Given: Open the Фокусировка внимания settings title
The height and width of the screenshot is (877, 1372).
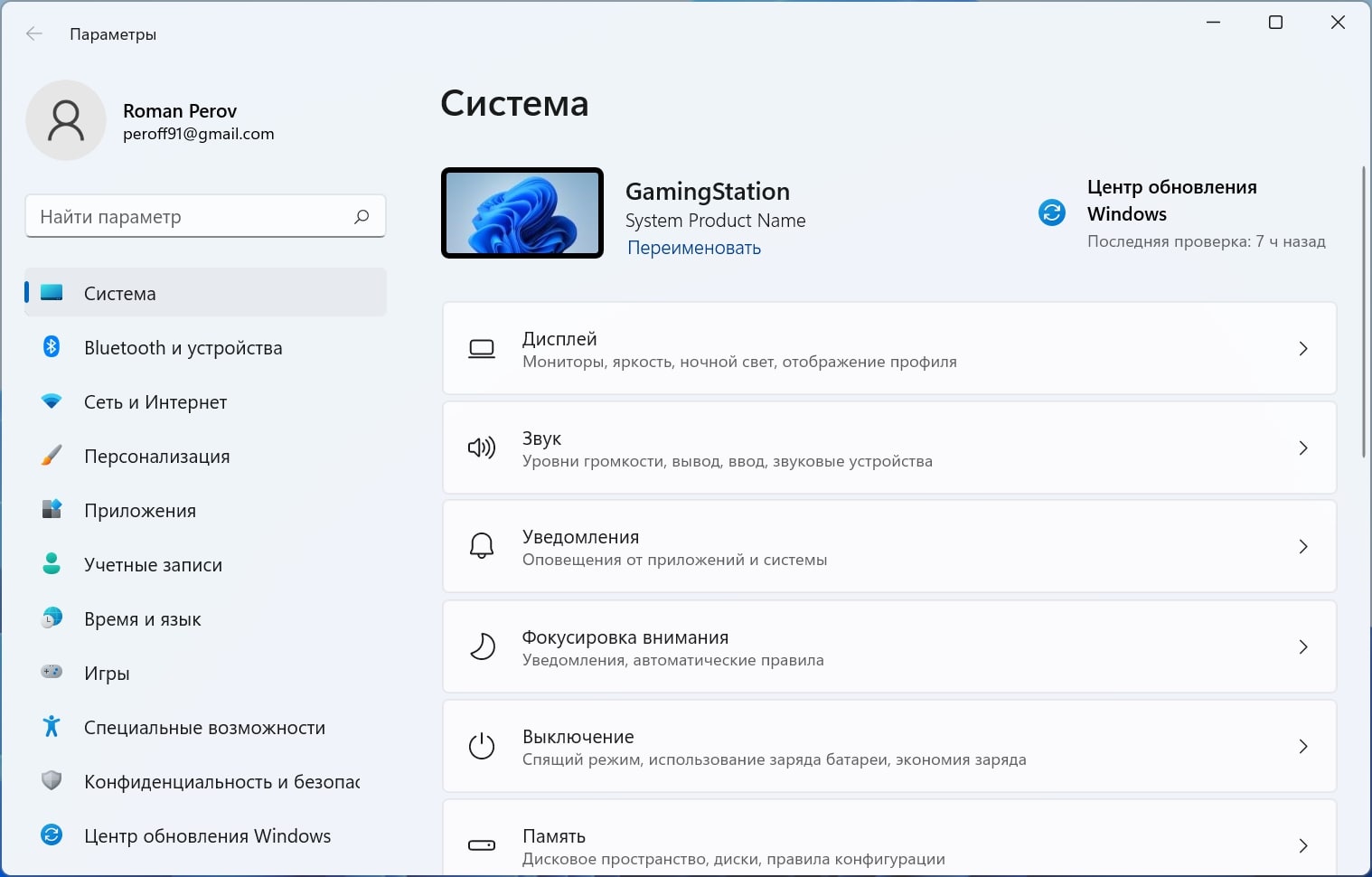Looking at the screenshot, I should pyautogui.click(x=625, y=637).
